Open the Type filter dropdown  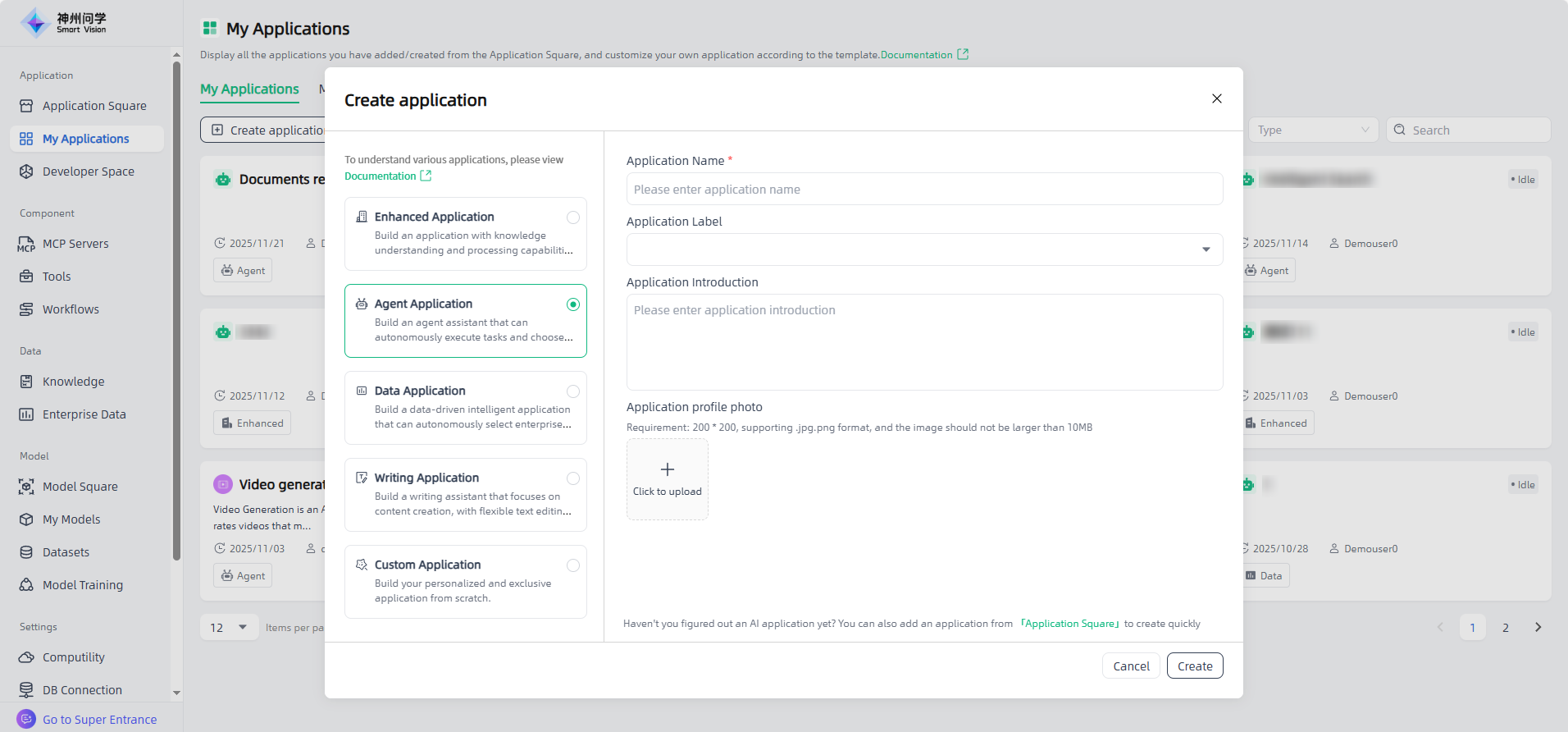tap(1312, 130)
